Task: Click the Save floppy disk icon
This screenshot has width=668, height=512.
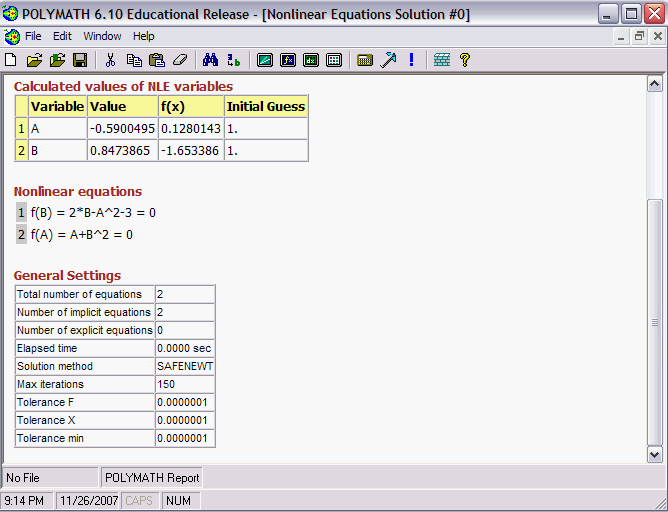Action: point(79,60)
